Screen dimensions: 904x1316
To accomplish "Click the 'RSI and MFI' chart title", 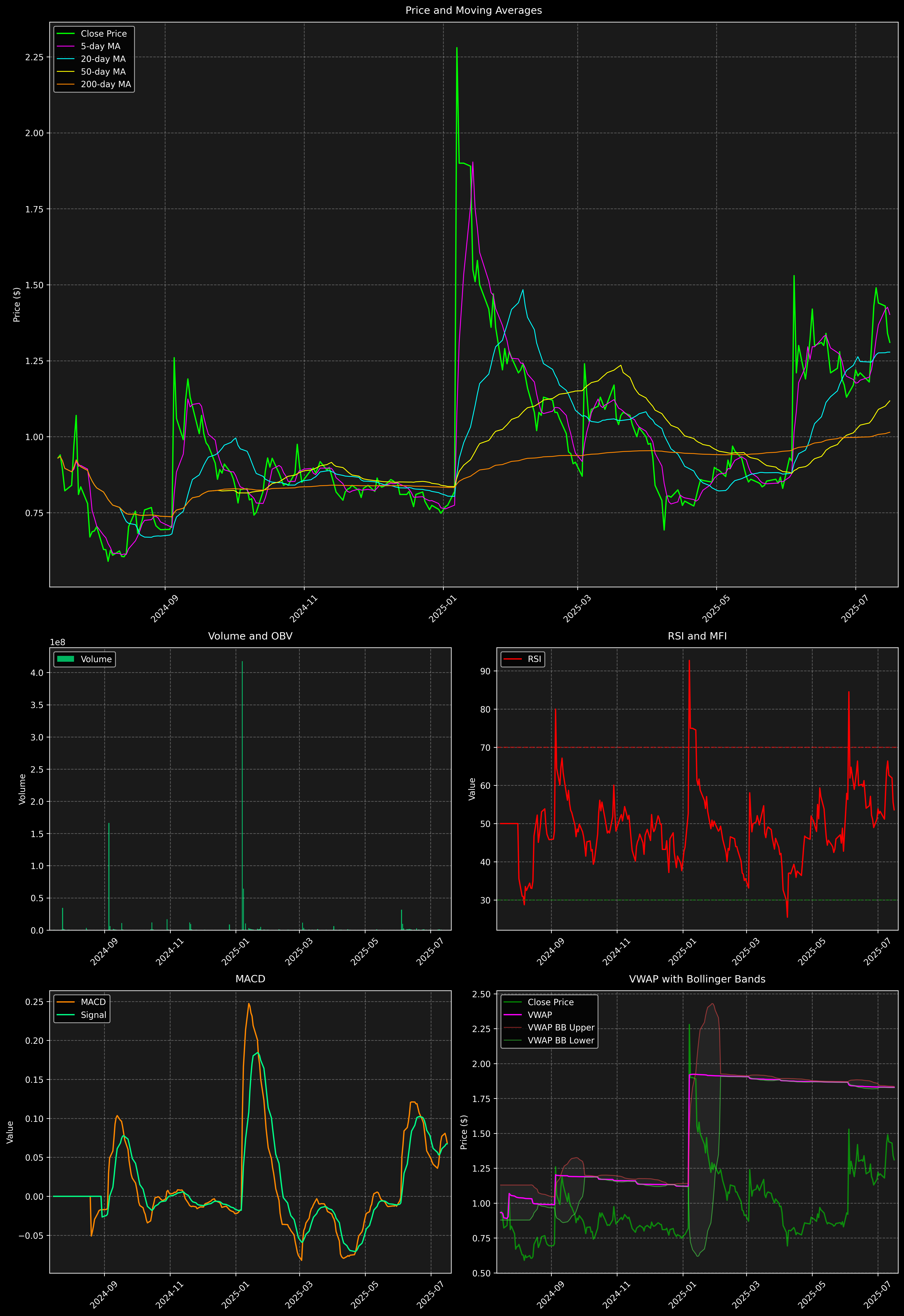I will (x=697, y=636).
